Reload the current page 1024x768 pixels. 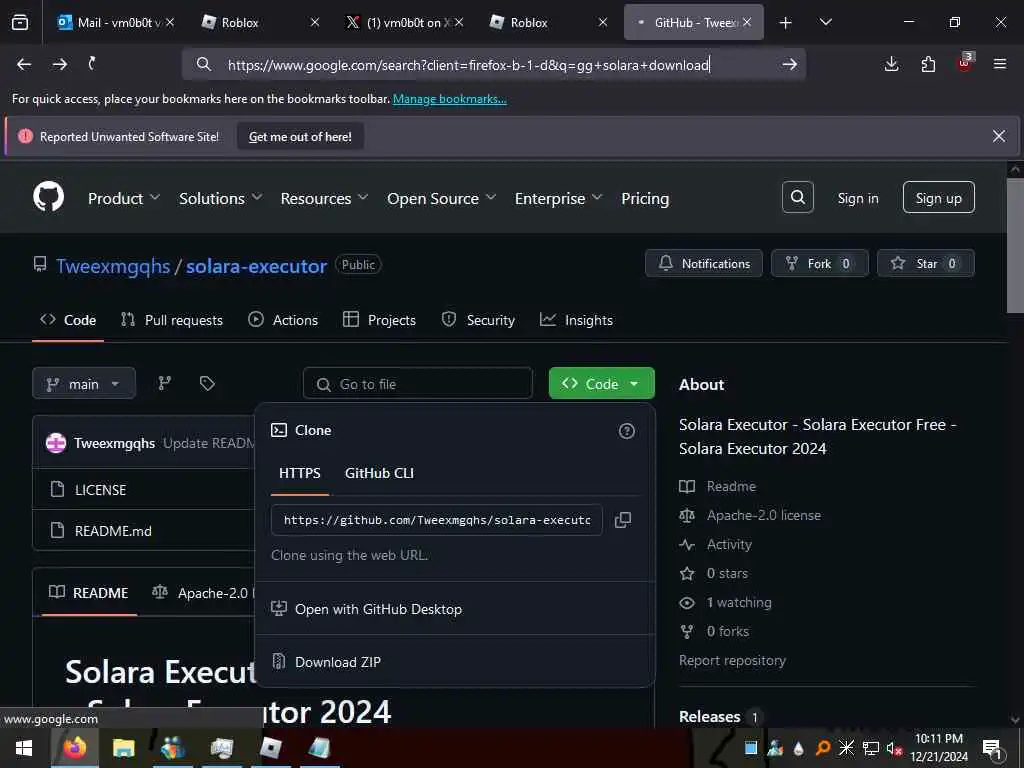(x=92, y=63)
